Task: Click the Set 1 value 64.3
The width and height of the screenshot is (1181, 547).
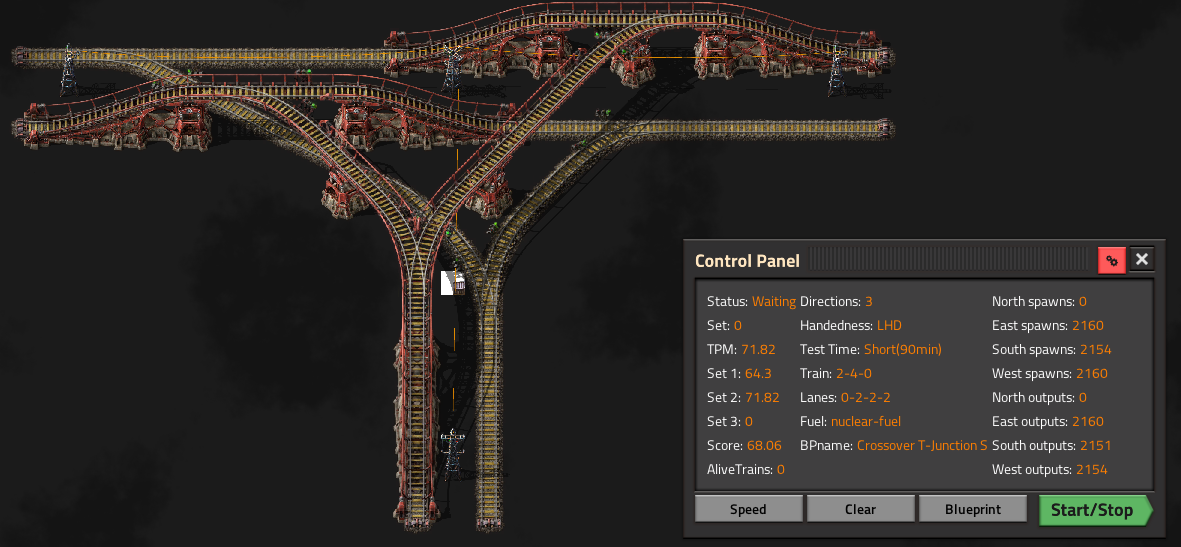Action: click(758, 374)
